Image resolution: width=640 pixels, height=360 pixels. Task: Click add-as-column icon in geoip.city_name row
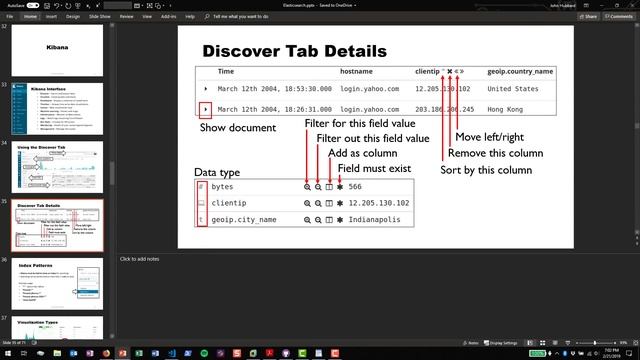coord(329,220)
